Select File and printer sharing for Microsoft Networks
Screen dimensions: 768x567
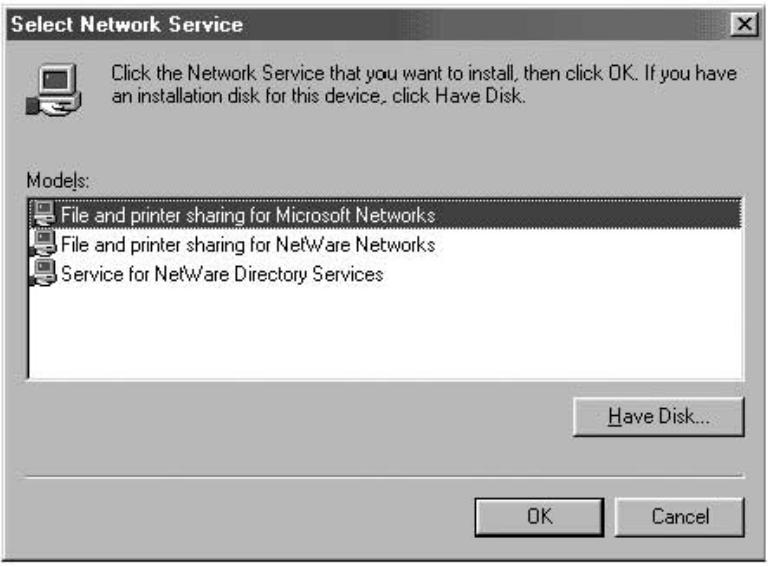248,215
